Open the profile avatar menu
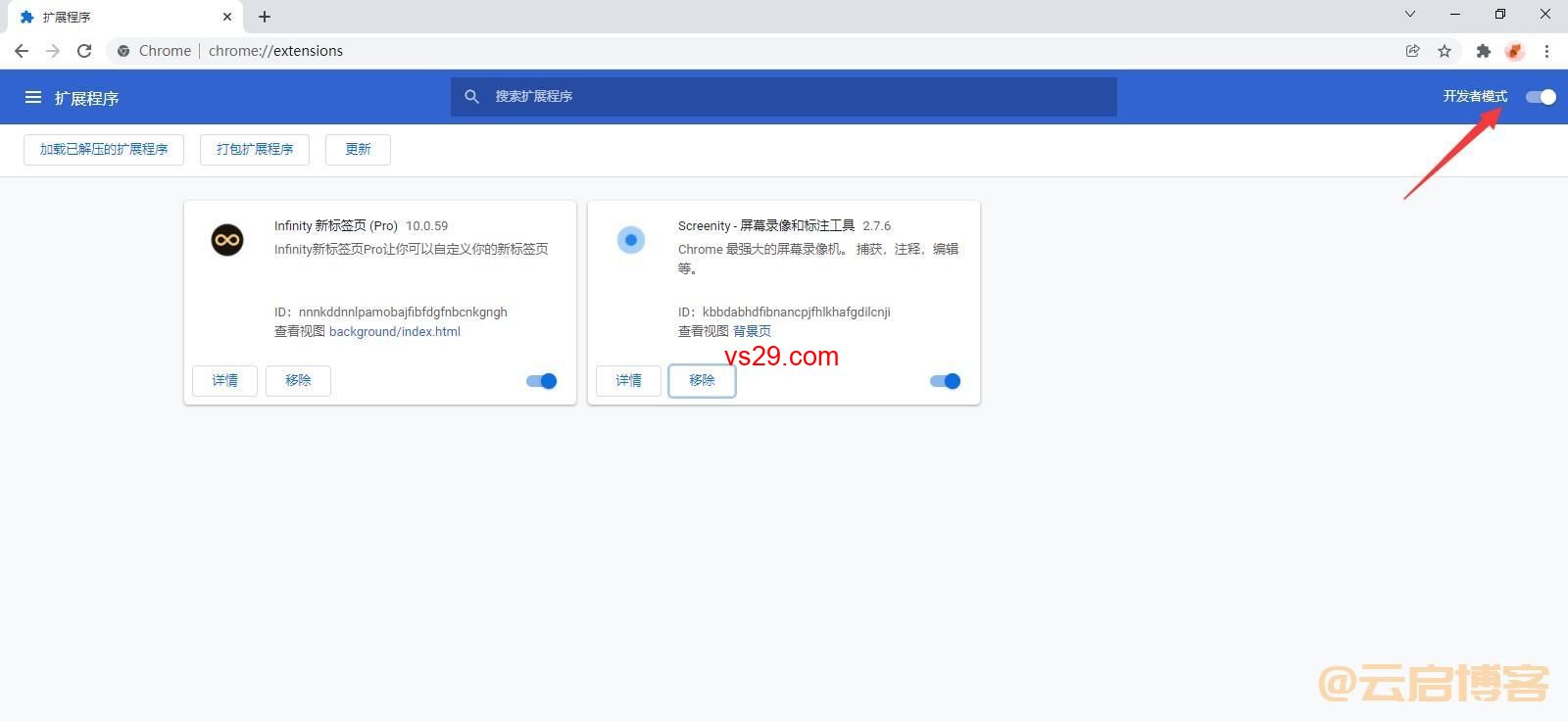Screen dimensions: 1568x721 coord(1515,51)
